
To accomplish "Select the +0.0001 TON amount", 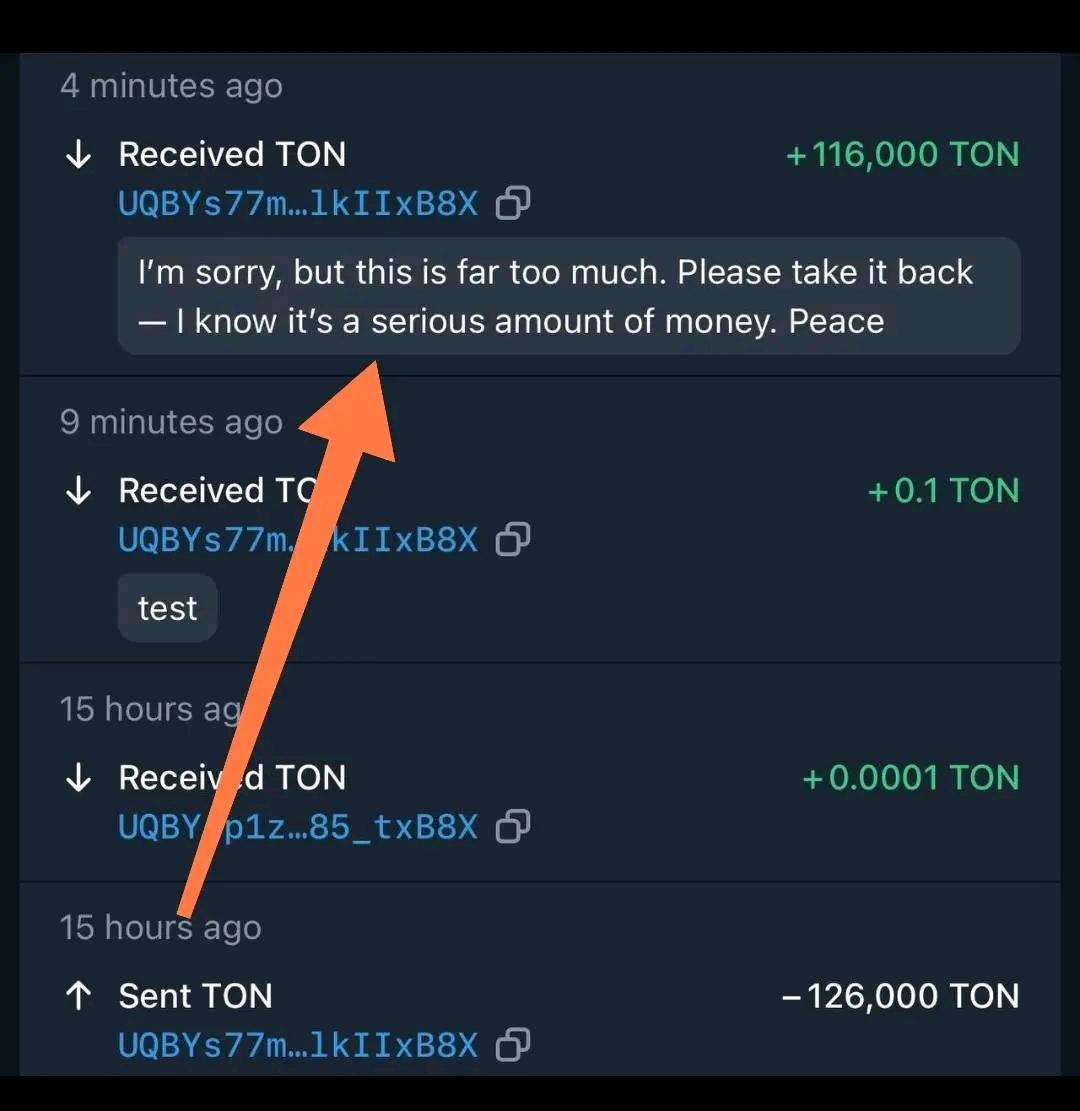I will pos(910,778).
